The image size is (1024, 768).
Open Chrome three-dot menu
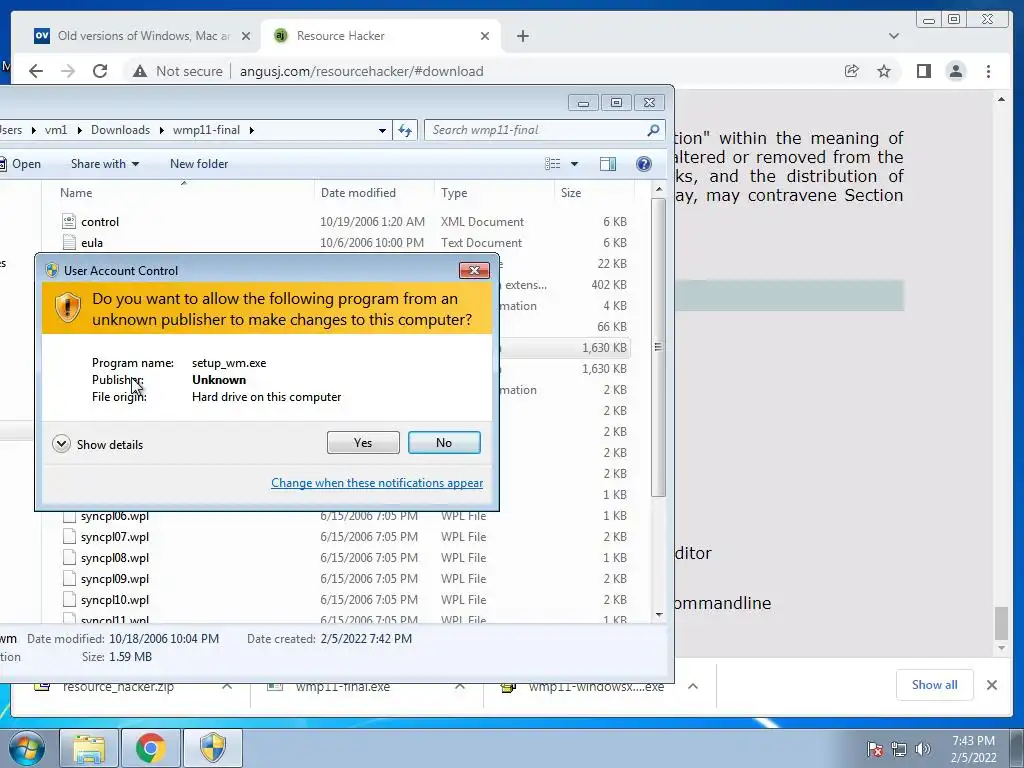[988, 71]
